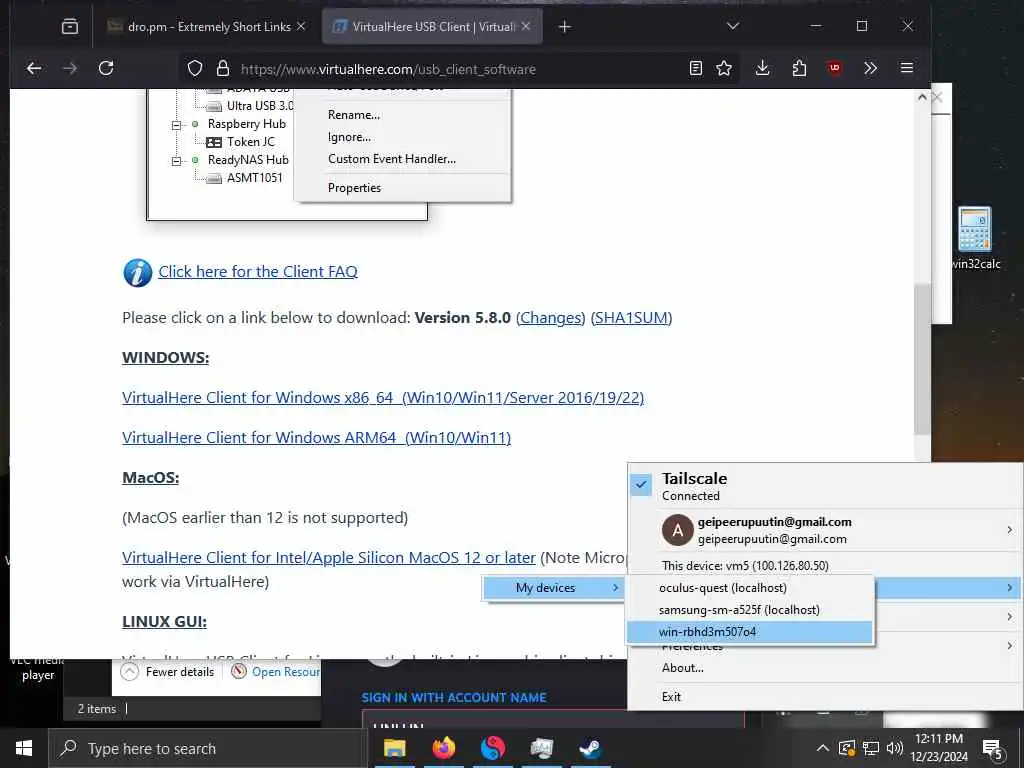The width and height of the screenshot is (1024, 768).
Task: Select oculus-quest (localhost) device
Action: point(749,588)
